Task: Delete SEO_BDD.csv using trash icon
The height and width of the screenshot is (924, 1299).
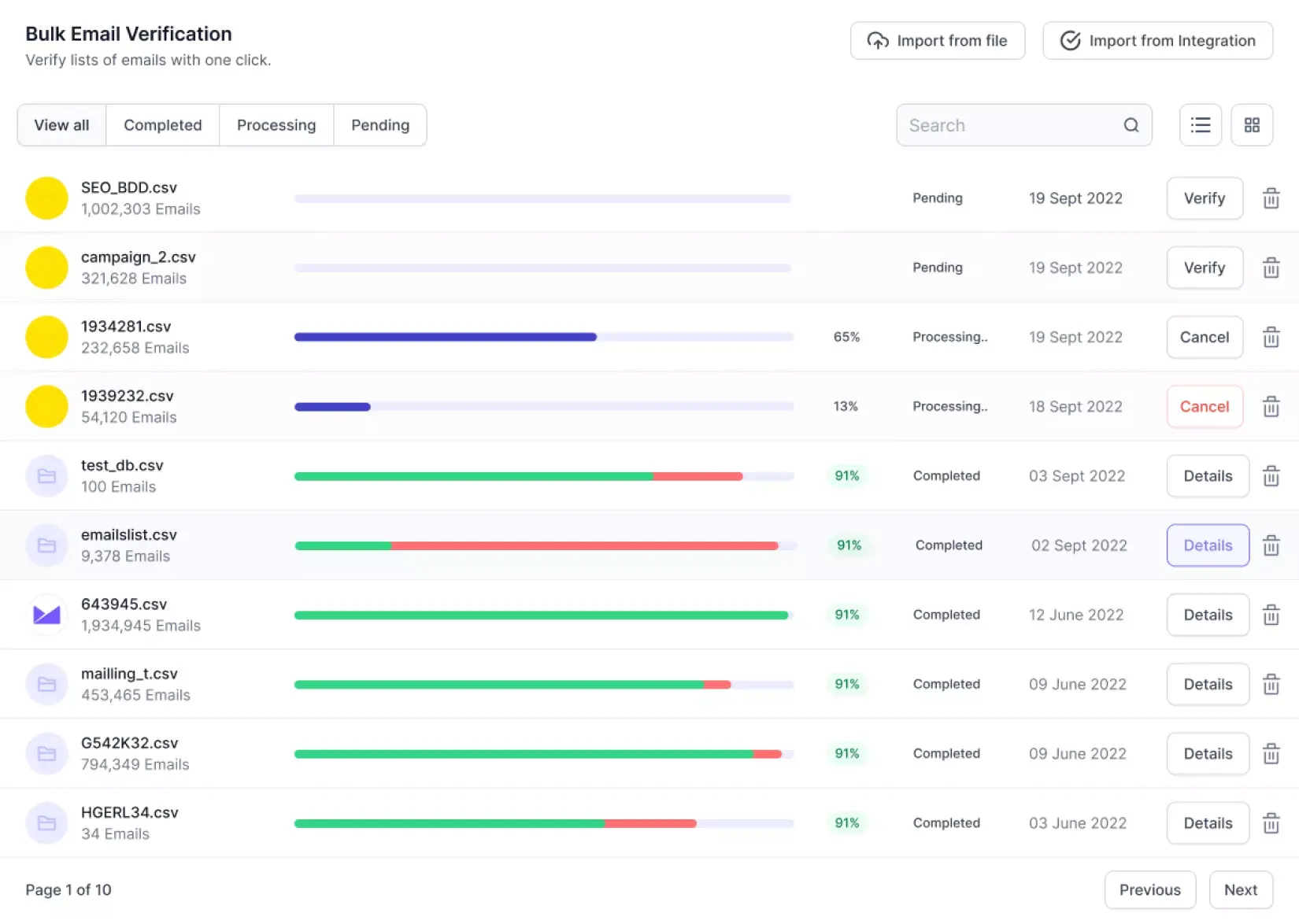Action: (x=1271, y=198)
